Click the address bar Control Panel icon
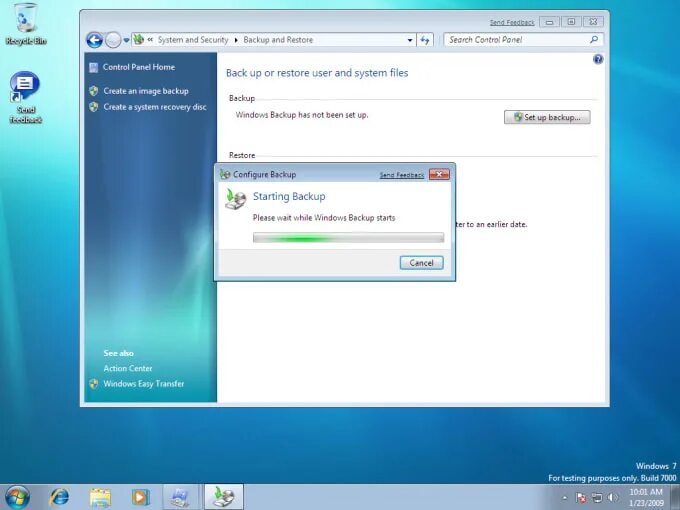Image resolution: width=680 pixels, height=510 pixels. click(139, 39)
